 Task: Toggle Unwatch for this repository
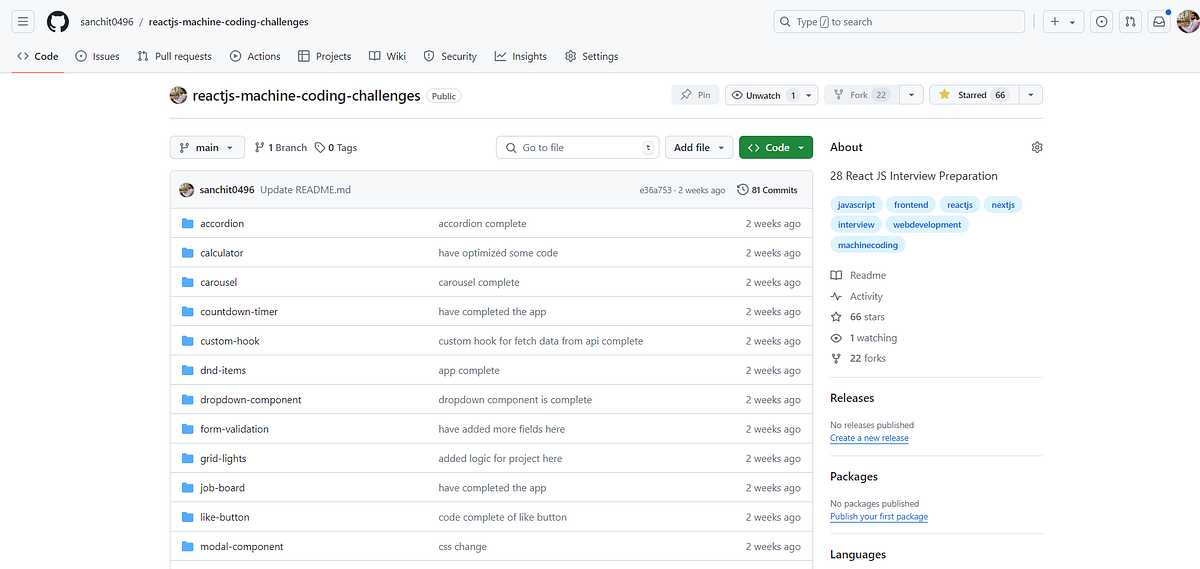[x=762, y=95]
